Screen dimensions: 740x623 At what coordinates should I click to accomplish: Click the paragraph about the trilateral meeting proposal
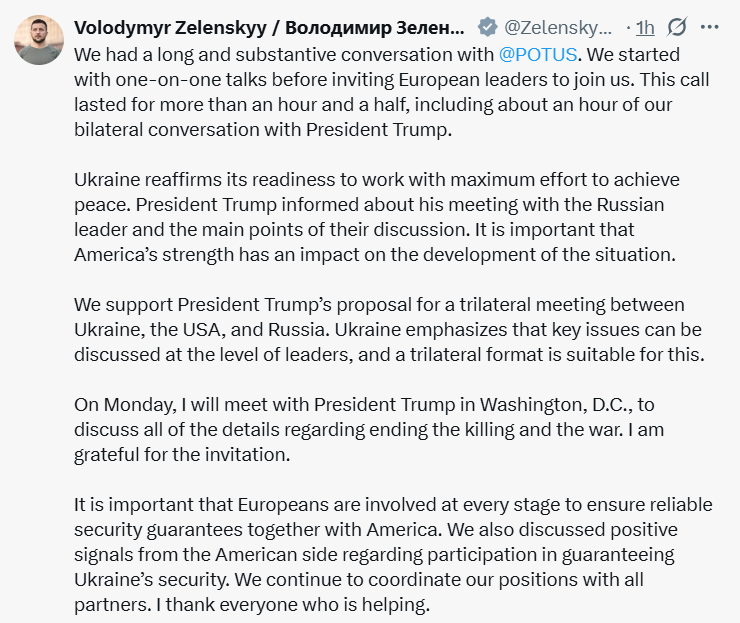(x=389, y=329)
